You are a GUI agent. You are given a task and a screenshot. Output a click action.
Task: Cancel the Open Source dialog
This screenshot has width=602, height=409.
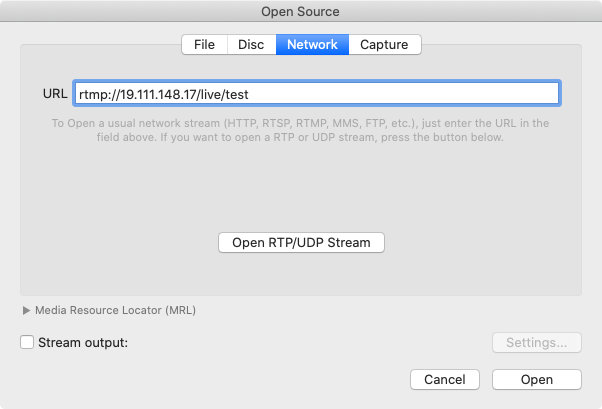tap(445, 380)
